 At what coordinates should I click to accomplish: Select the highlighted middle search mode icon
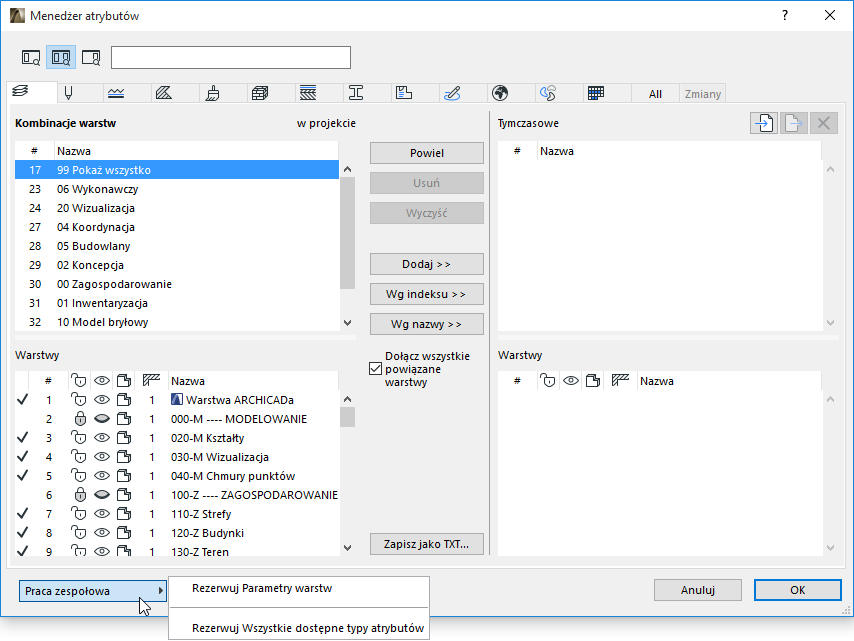(x=60, y=58)
